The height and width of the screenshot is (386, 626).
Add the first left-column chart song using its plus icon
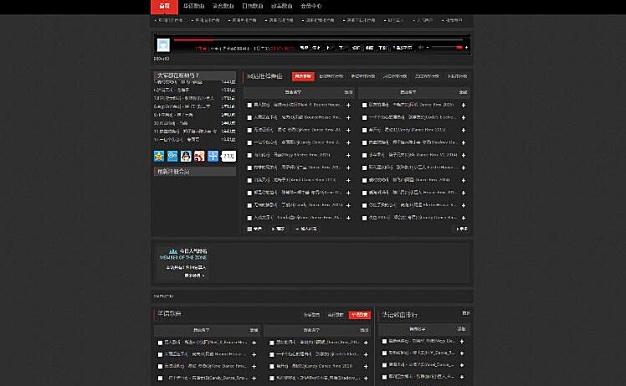[x=349, y=105]
